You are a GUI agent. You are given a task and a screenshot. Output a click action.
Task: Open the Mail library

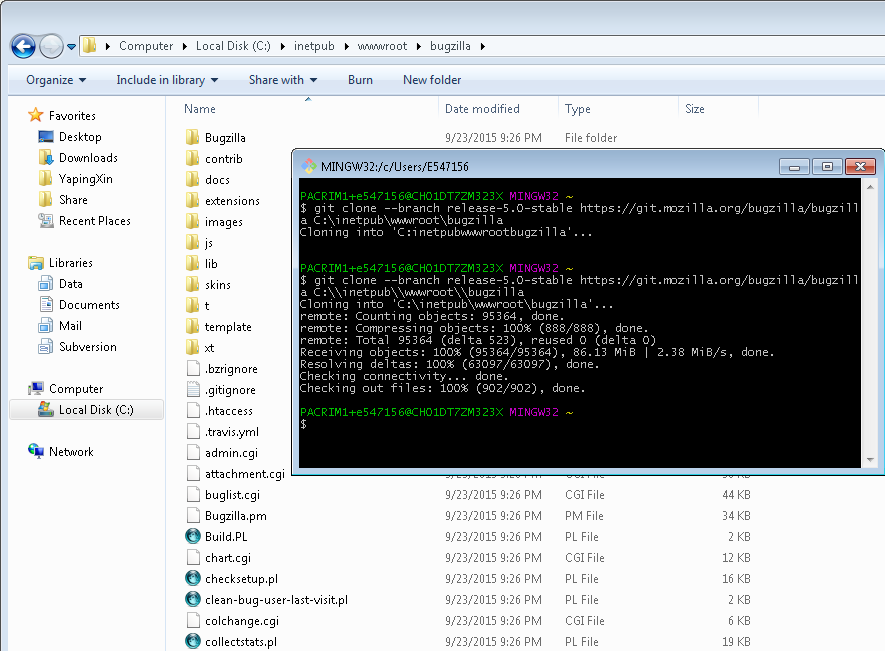click(x=70, y=326)
